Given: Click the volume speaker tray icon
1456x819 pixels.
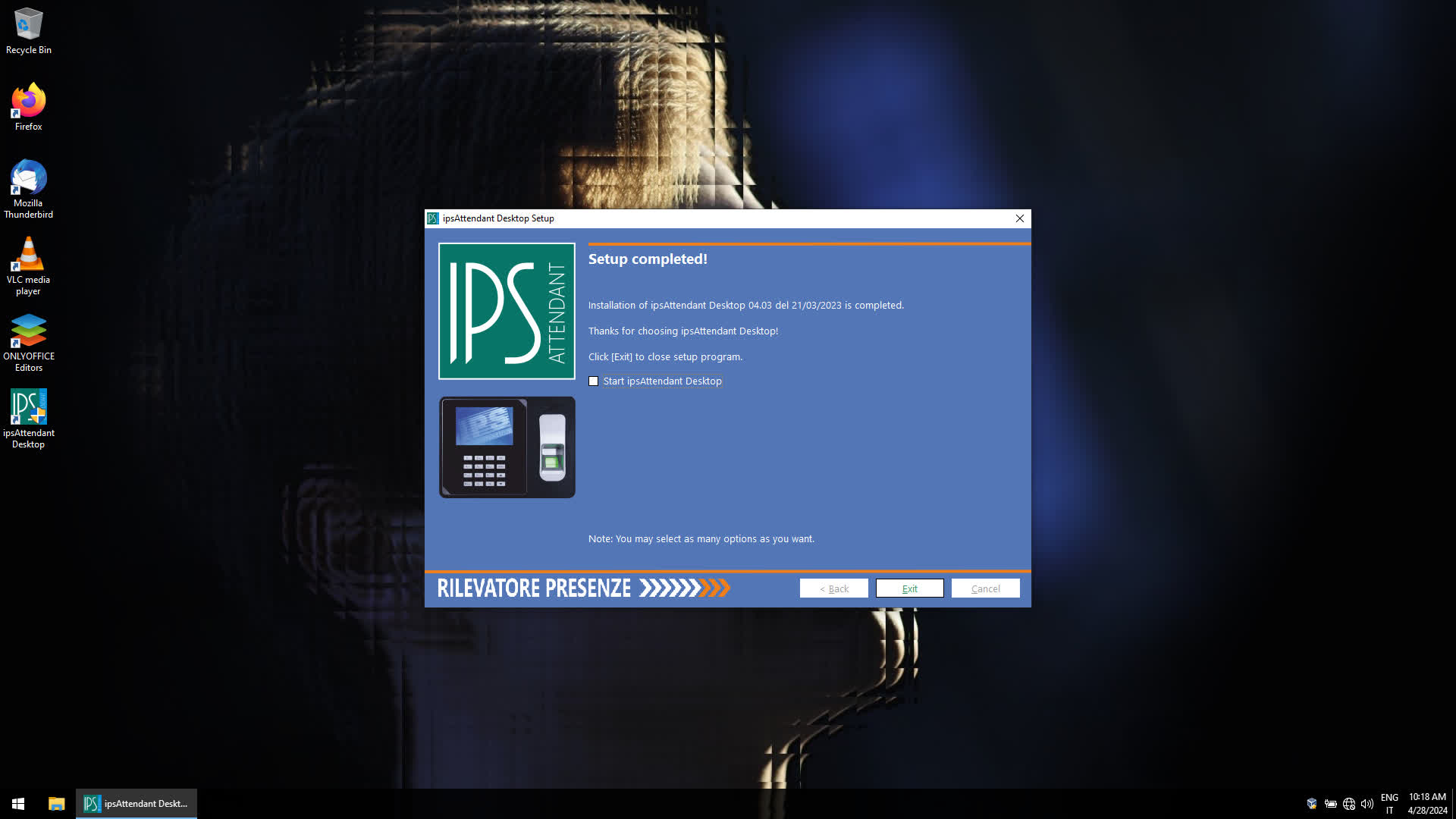Looking at the screenshot, I should click(1367, 804).
